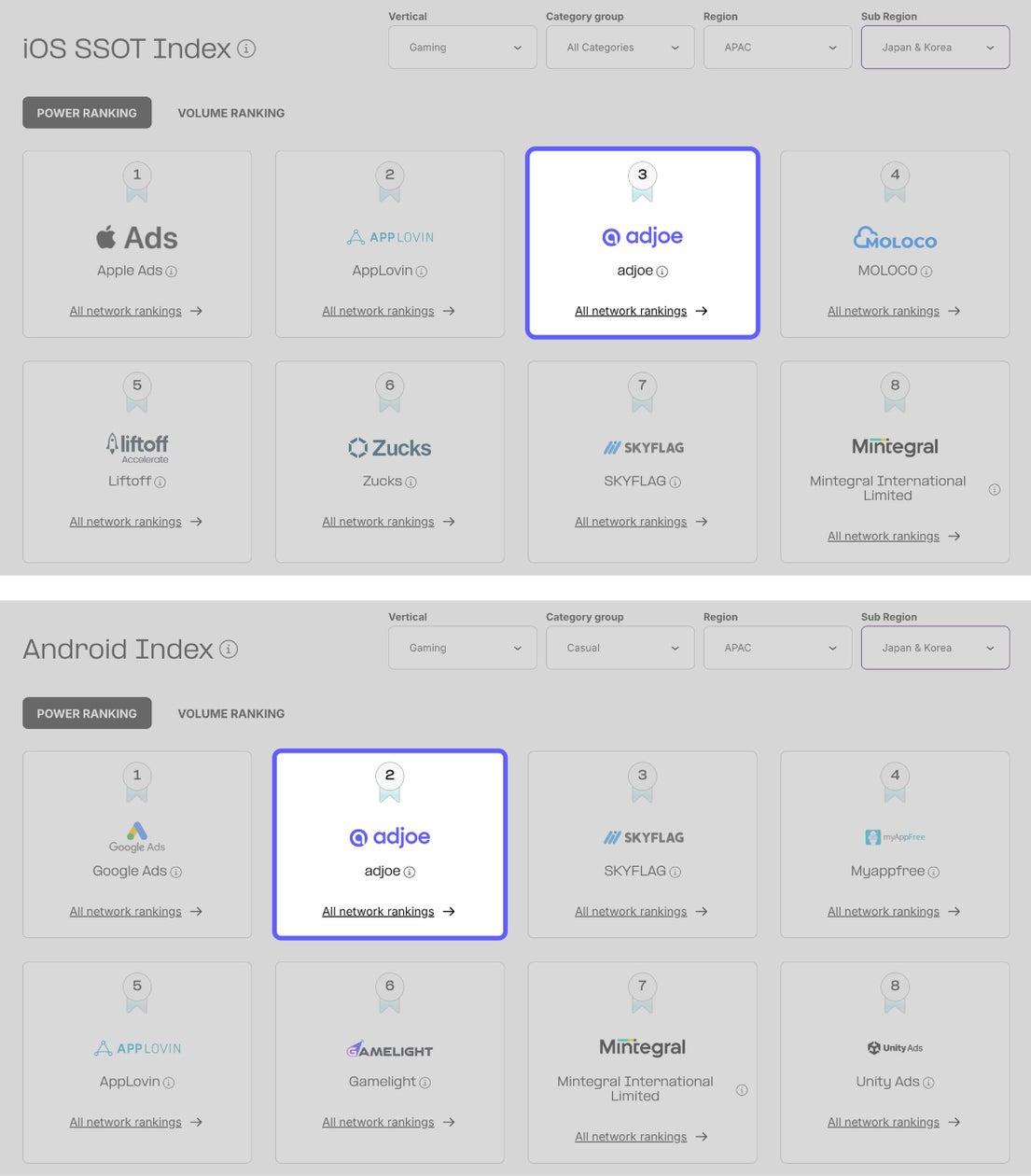The height and width of the screenshot is (1176, 1031).
Task: Click info icon next to Android Index title
Action: tap(229, 649)
